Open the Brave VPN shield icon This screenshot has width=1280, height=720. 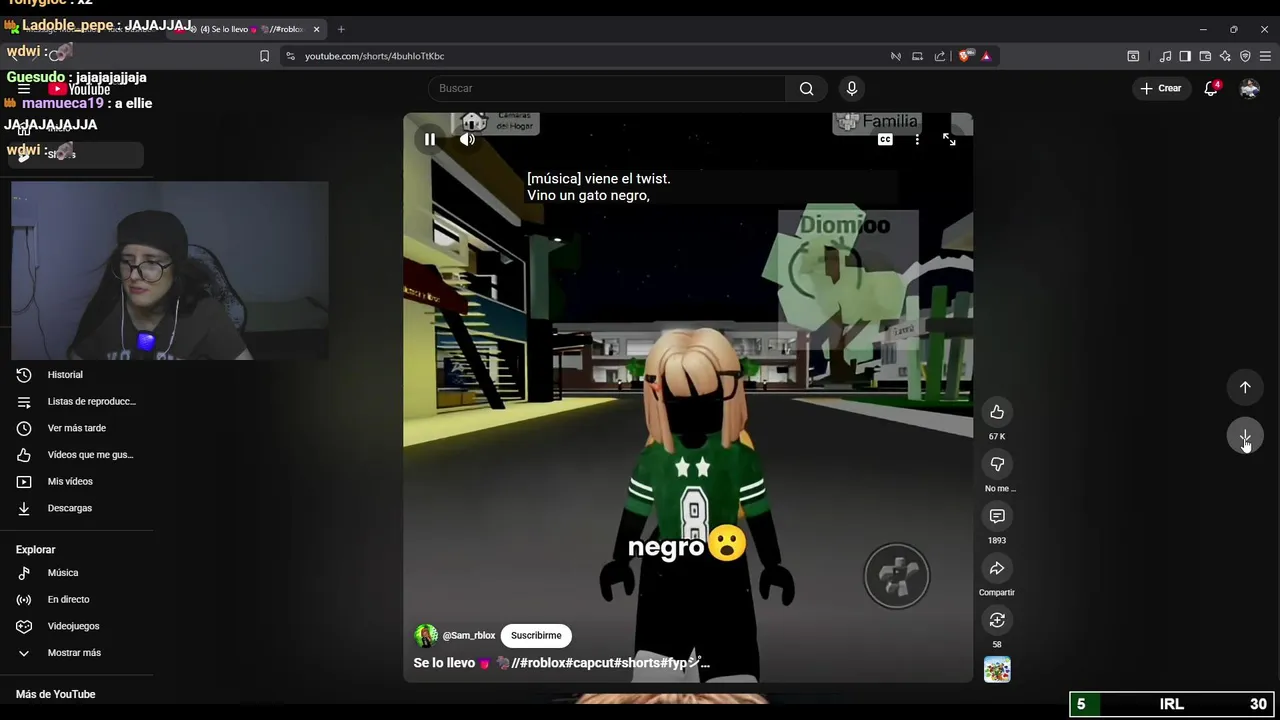(1245, 56)
